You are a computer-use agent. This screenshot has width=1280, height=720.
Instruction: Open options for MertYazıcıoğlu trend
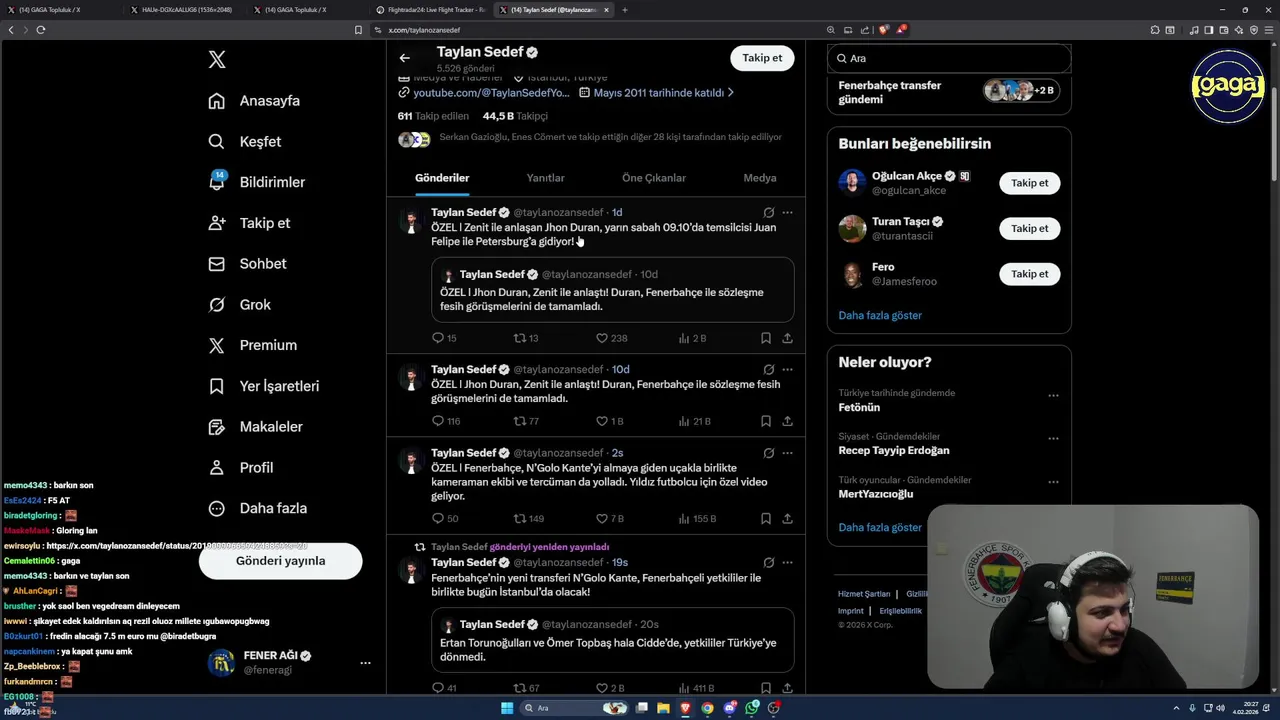tap(1053, 482)
